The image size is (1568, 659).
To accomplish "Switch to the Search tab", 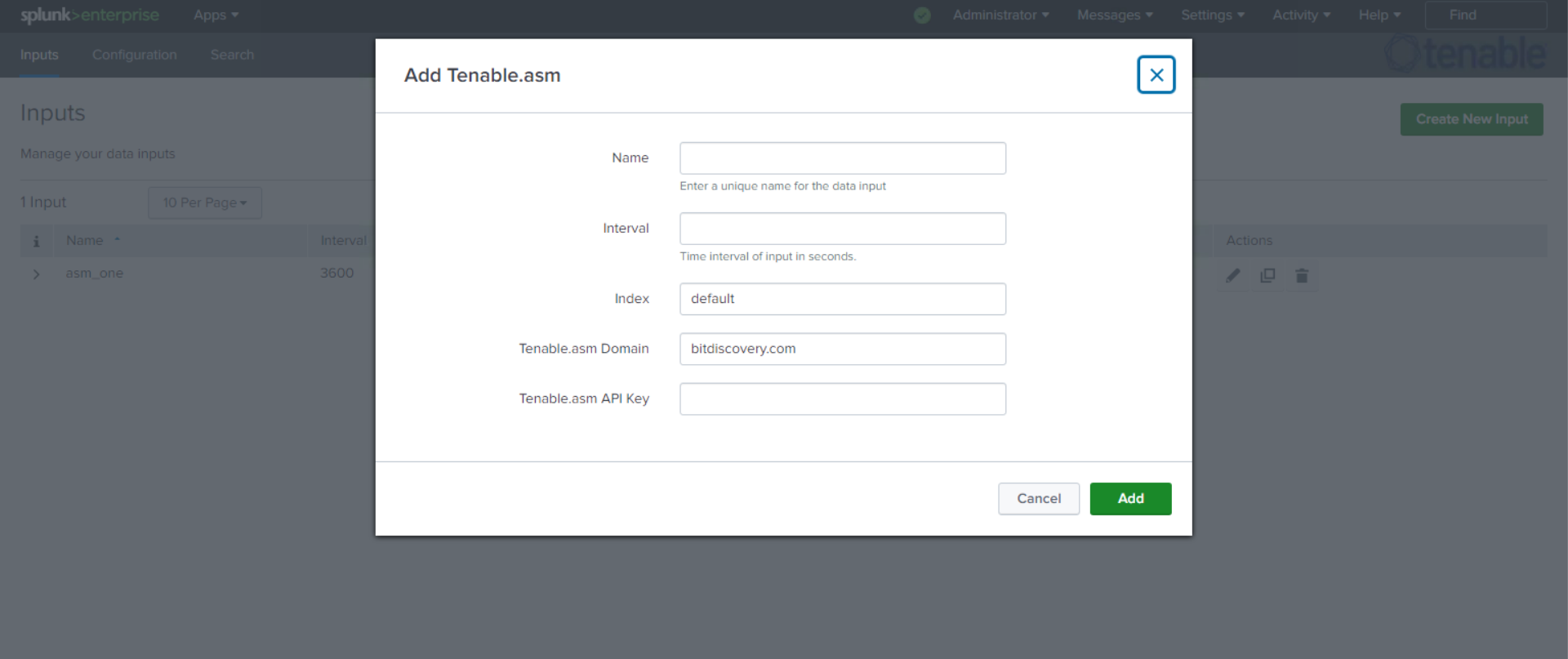I will coord(232,55).
